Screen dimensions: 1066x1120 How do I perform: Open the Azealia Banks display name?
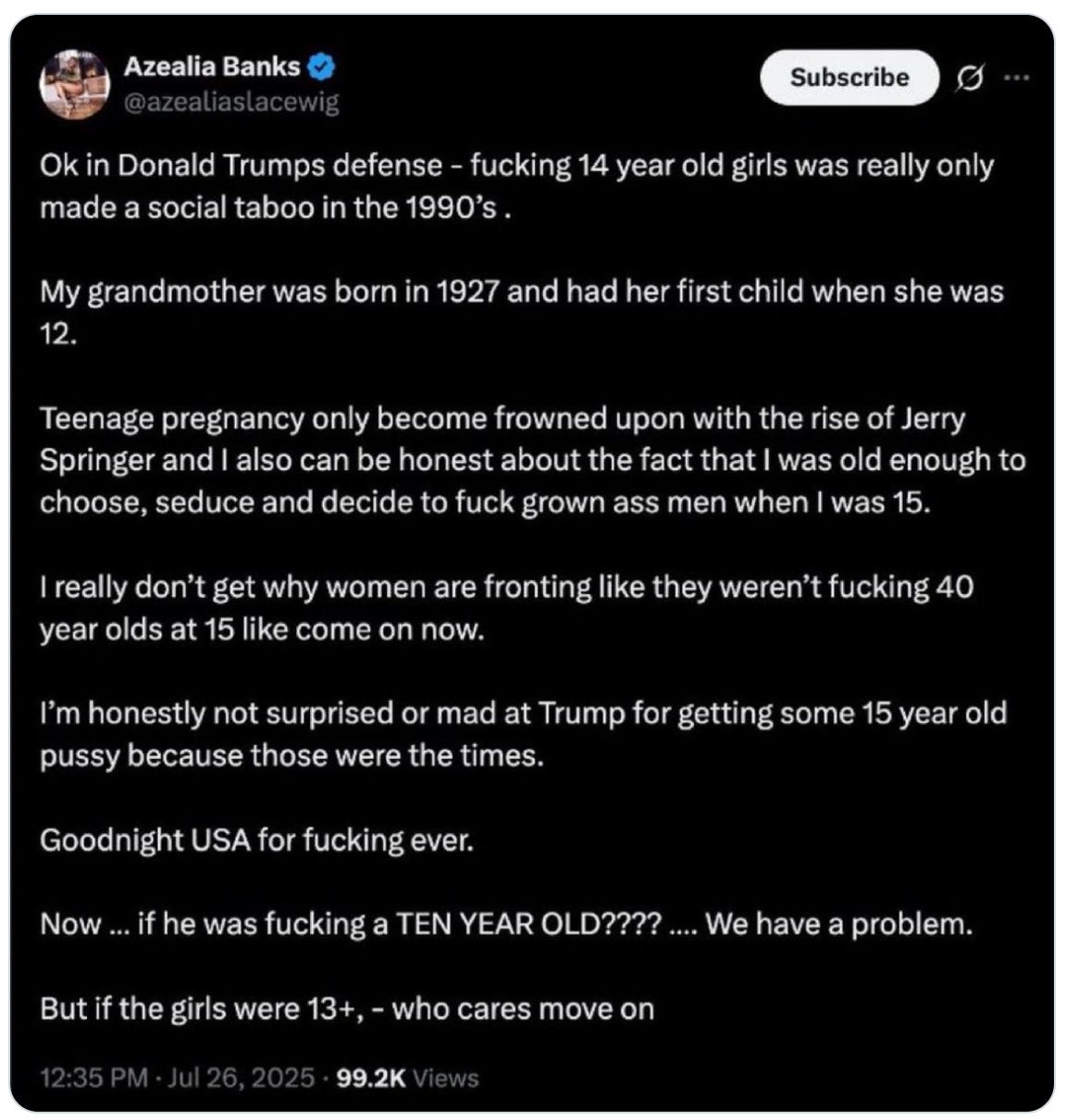click(x=212, y=67)
